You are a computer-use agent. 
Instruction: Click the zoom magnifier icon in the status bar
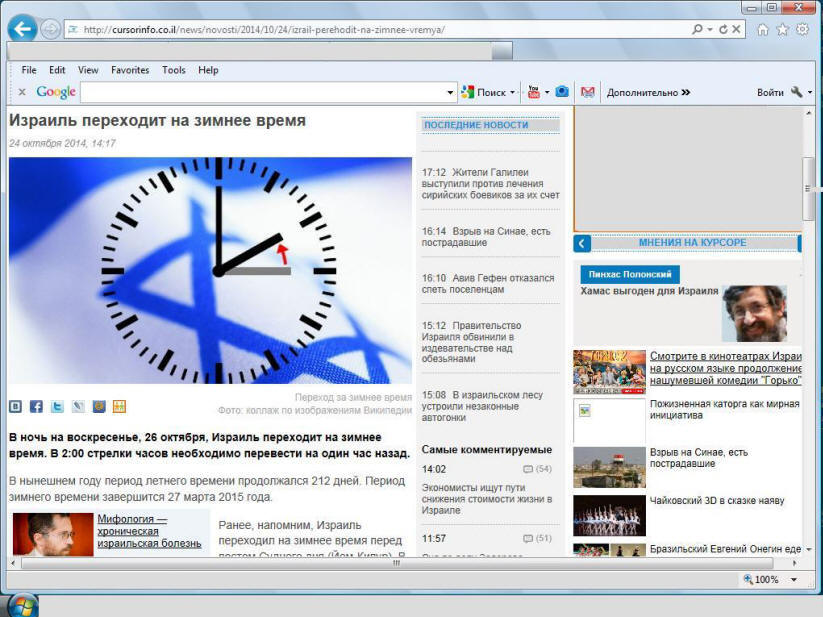748,579
